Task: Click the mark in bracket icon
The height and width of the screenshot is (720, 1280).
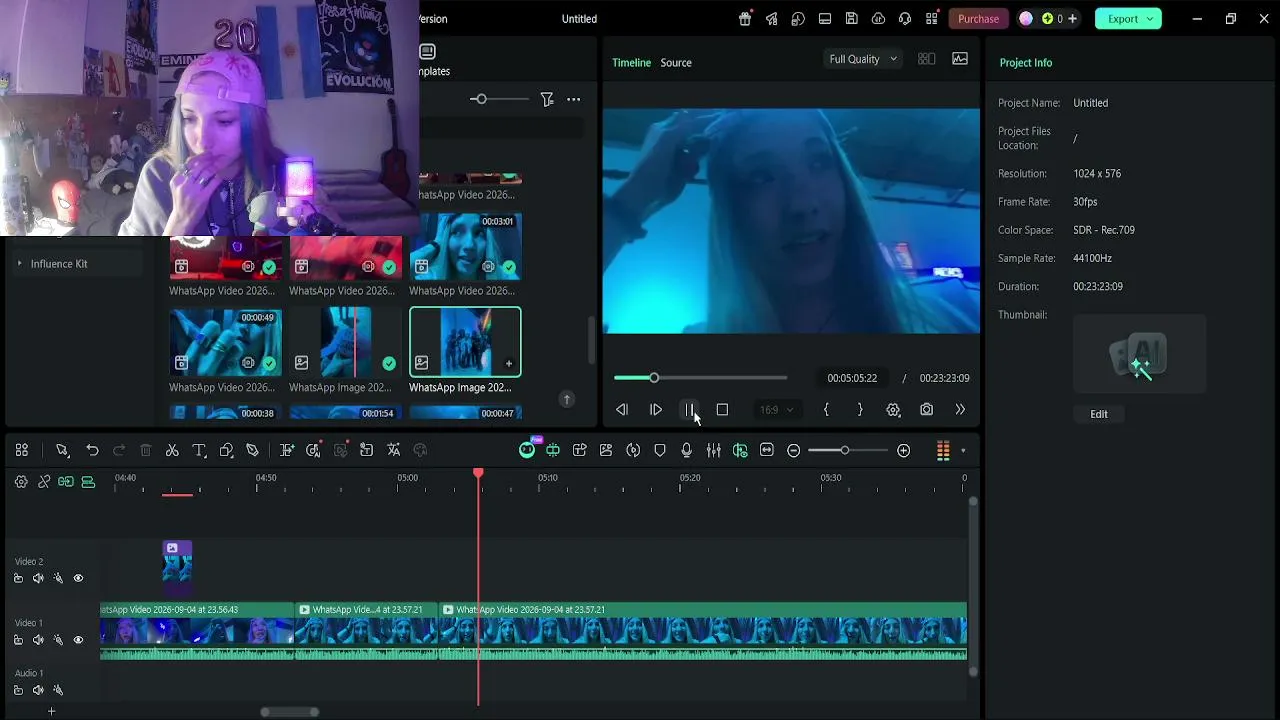Action: point(826,410)
